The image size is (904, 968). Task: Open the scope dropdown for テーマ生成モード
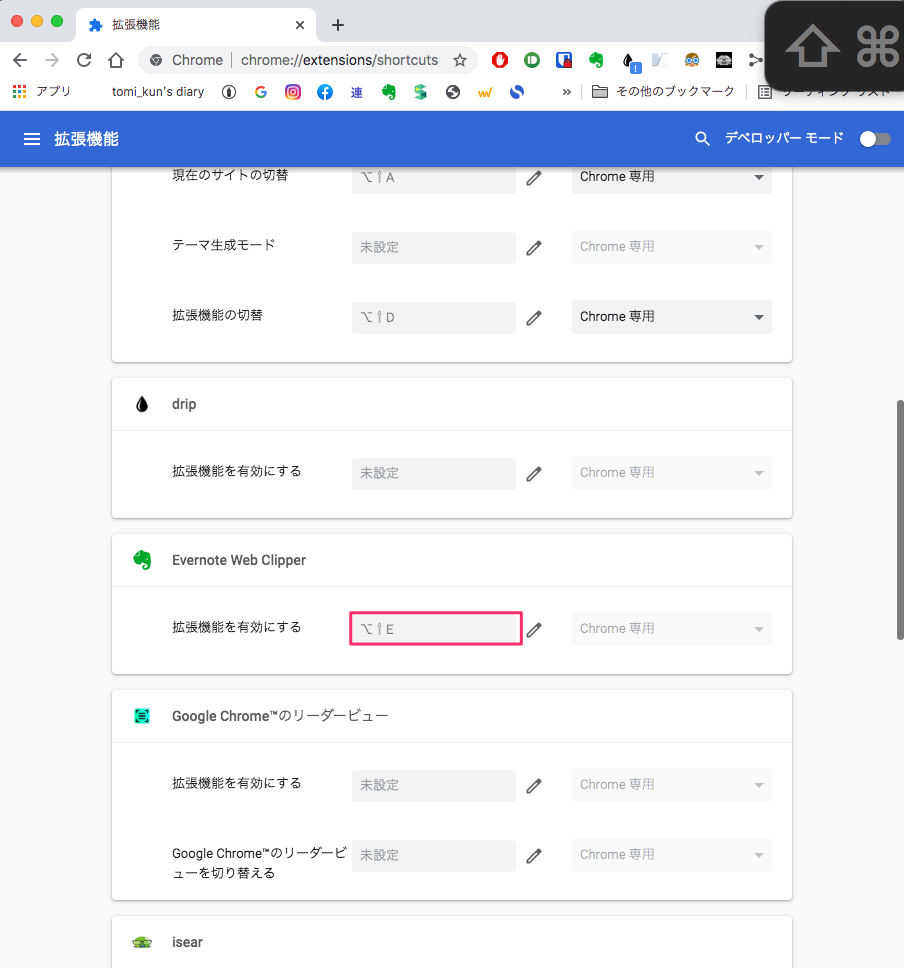[x=671, y=247]
